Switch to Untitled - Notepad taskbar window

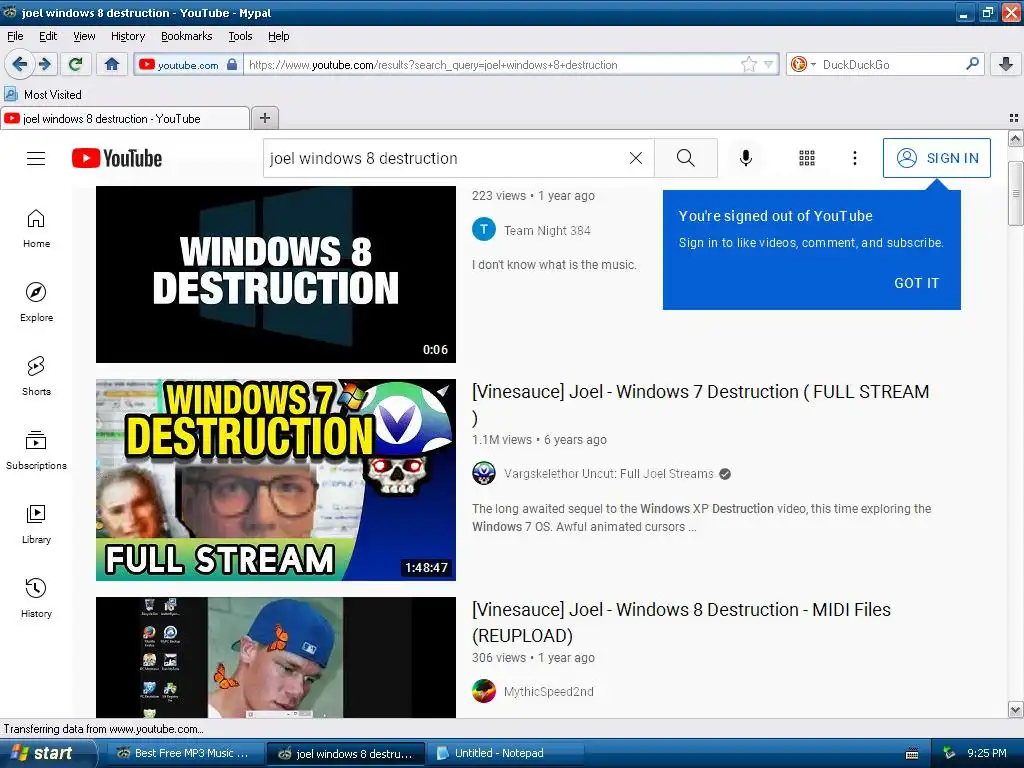tap(505, 753)
